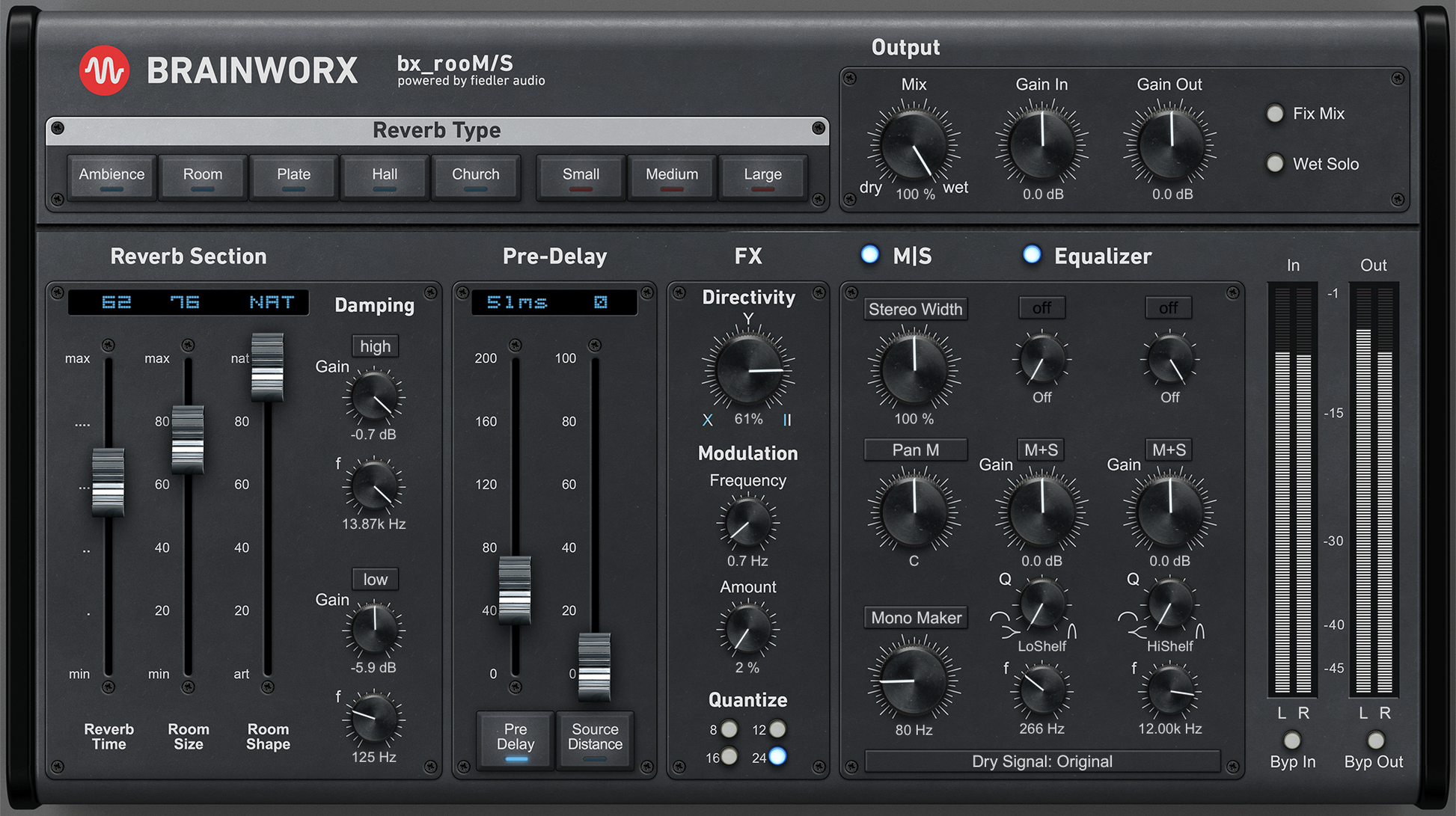1456x816 pixels.
Task: Select Quantize 16 radio button
Action: pyautogui.click(x=729, y=757)
